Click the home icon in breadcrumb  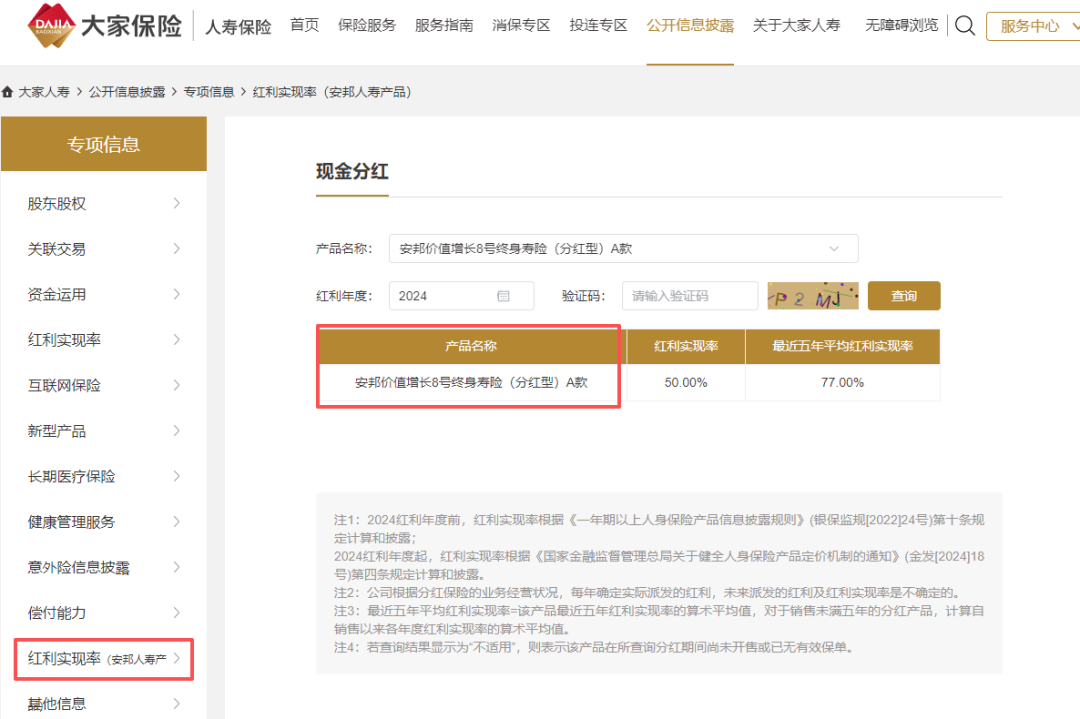click(x=8, y=92)
